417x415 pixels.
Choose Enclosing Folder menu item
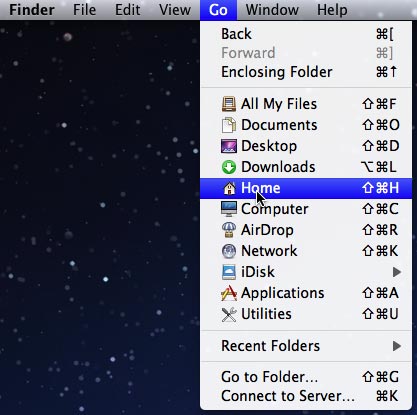click(x=306, y=72)
